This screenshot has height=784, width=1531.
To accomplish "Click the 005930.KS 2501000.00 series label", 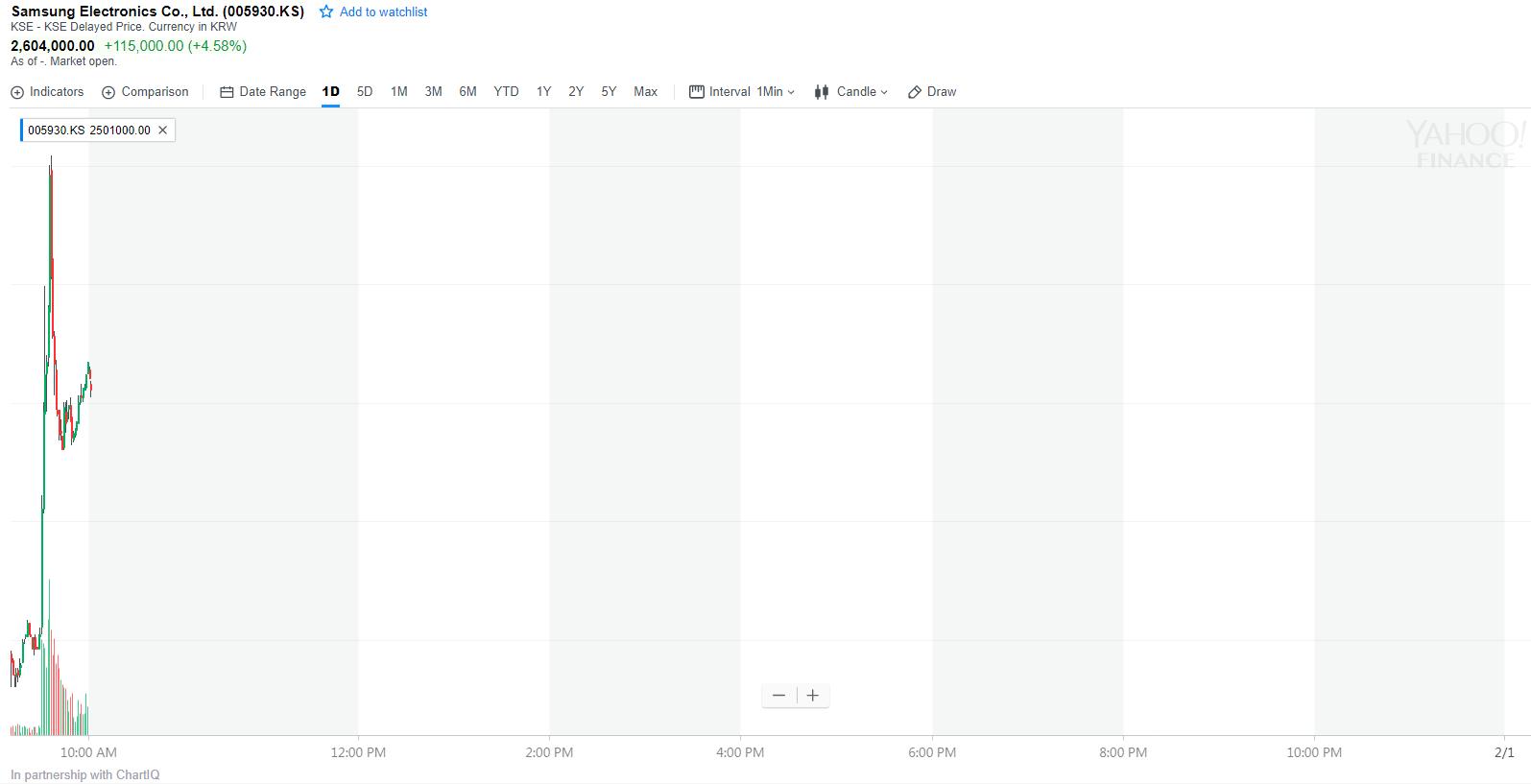I will tap(89, 131).
